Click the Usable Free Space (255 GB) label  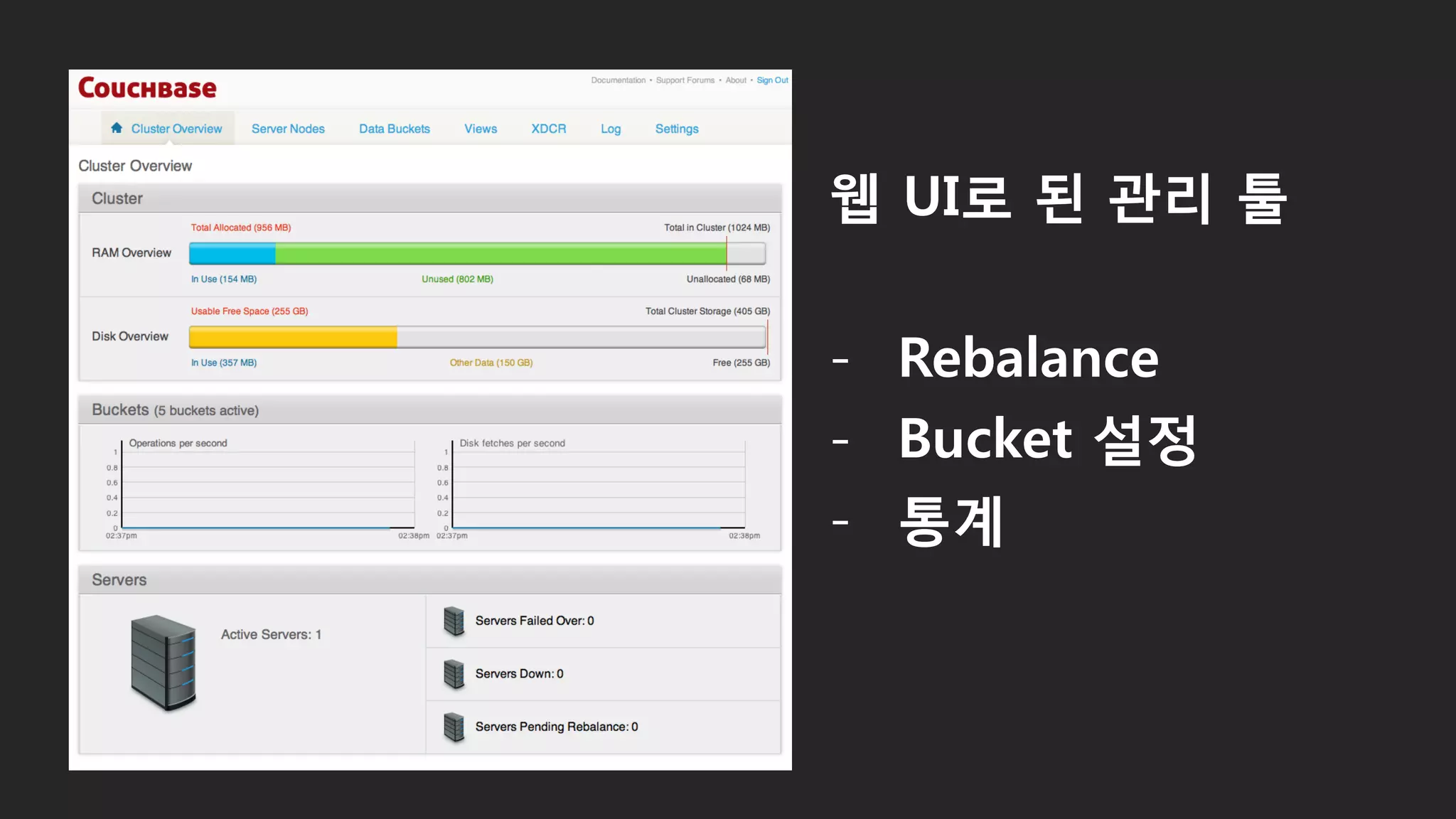tap(250, 311)
